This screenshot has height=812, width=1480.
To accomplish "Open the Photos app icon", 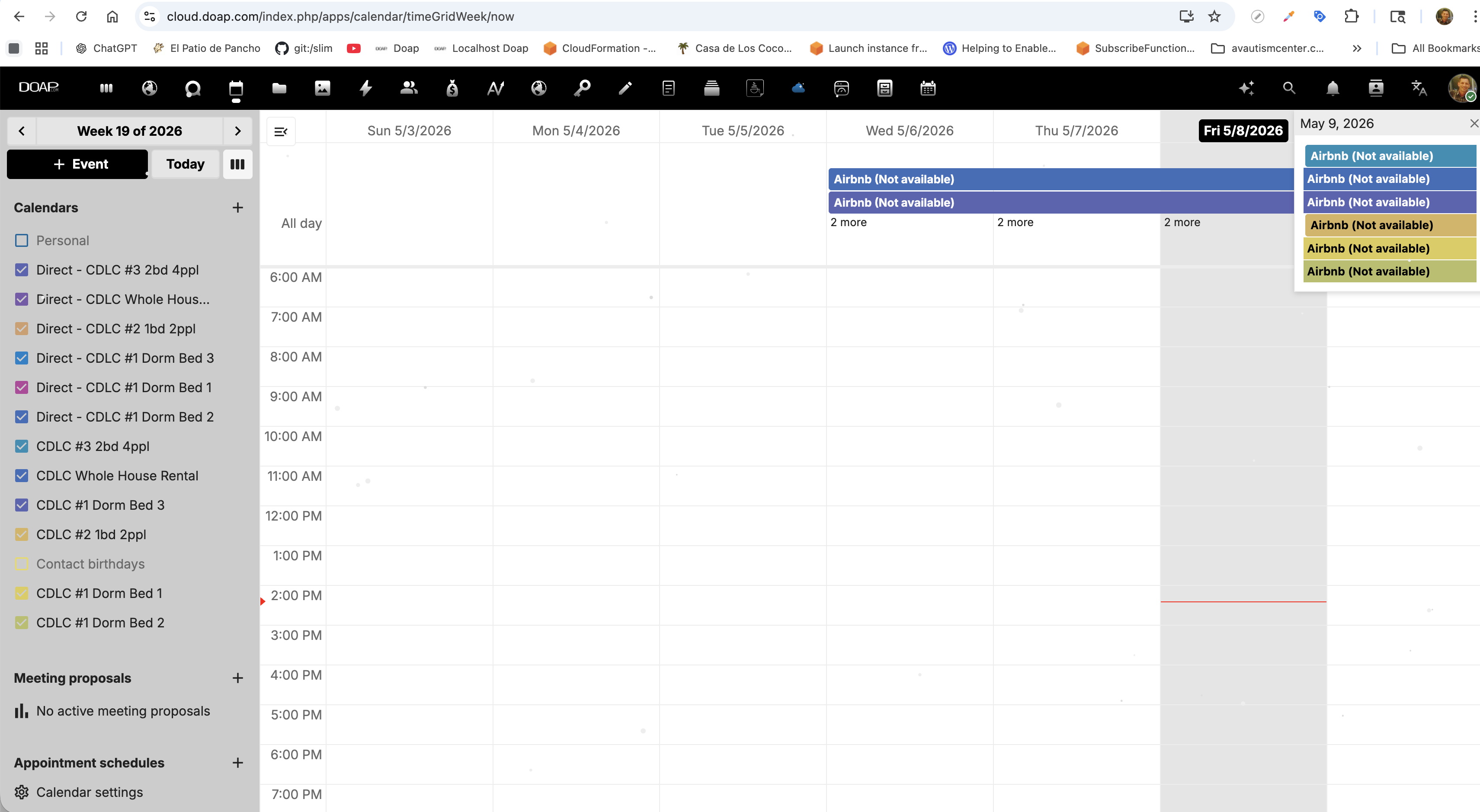I will click(322, 88).
